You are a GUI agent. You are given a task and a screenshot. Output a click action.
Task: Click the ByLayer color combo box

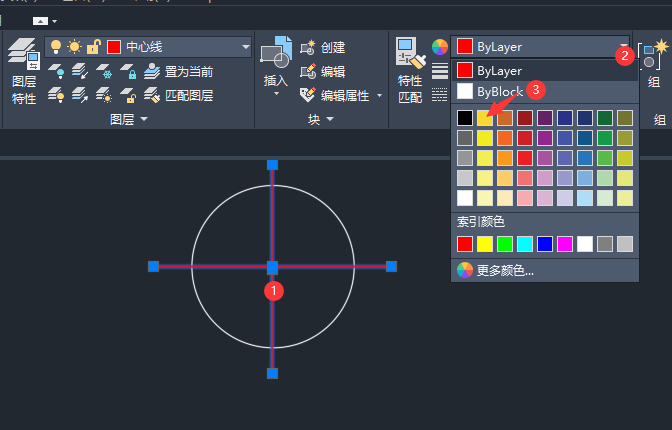tap(540, 46)
